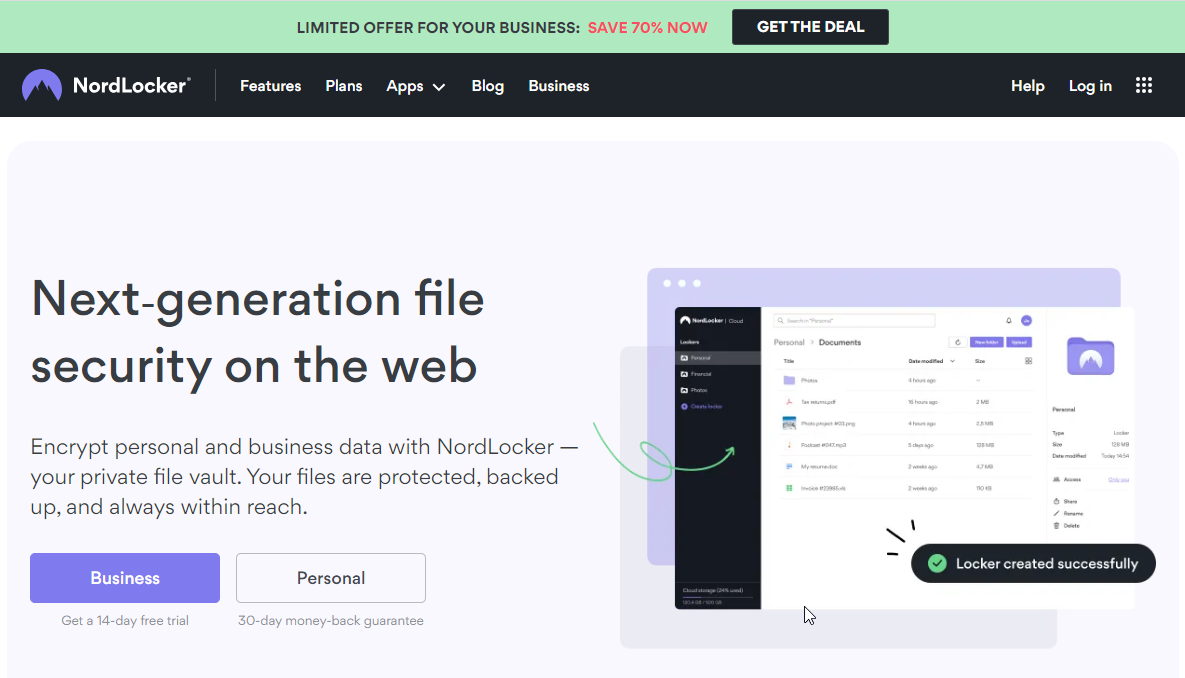This screenshot has width=1185, height=678.
Task: Click the 'Get a 14-day free trial' caption
Action: tap(125, 621)
